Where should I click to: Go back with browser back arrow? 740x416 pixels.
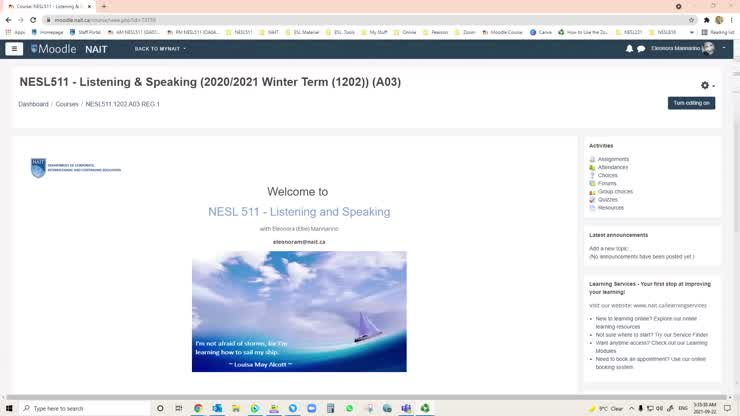point(8,20)
